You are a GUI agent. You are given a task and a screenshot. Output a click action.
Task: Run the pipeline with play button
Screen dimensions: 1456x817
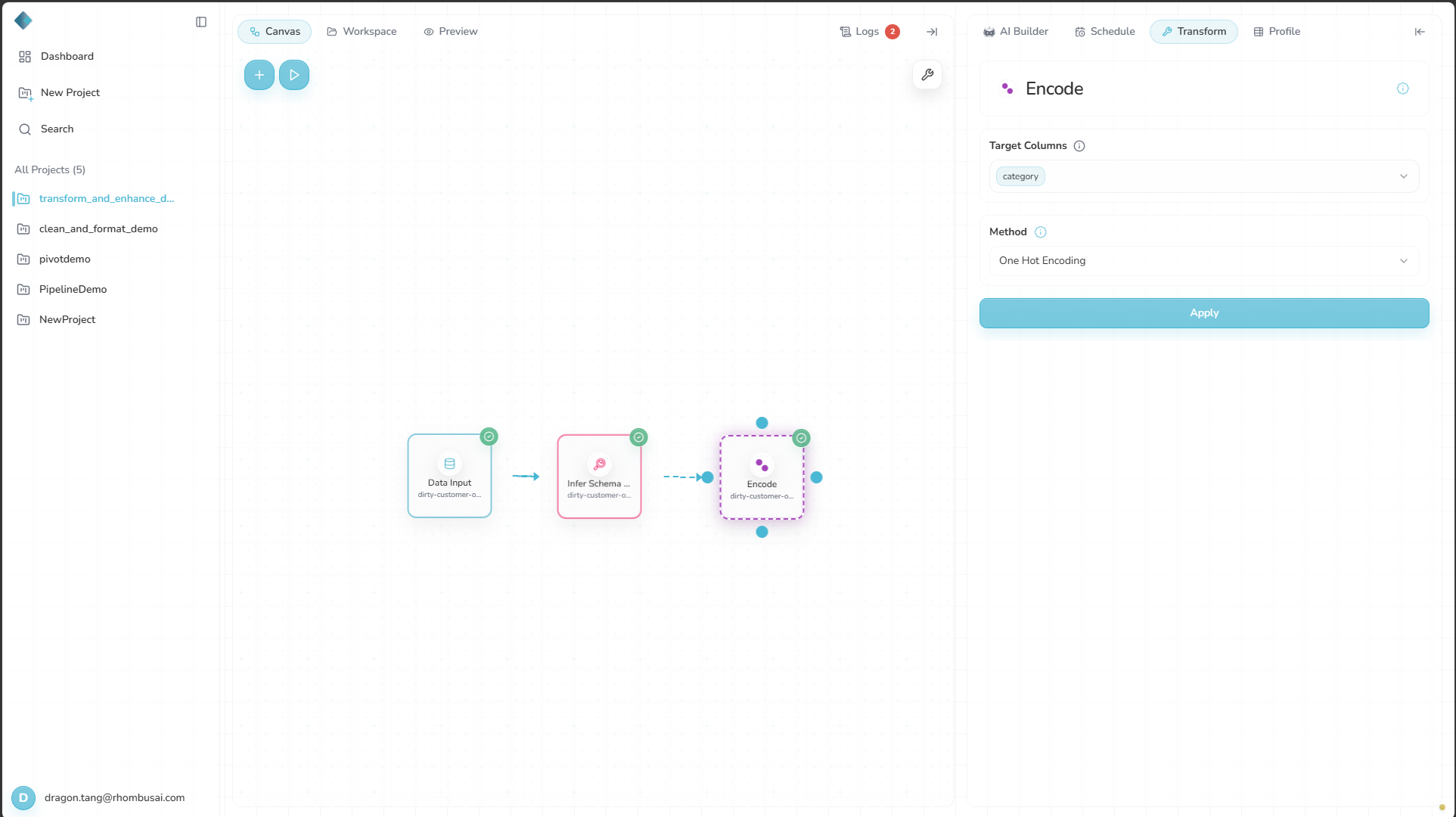point(294,75)
